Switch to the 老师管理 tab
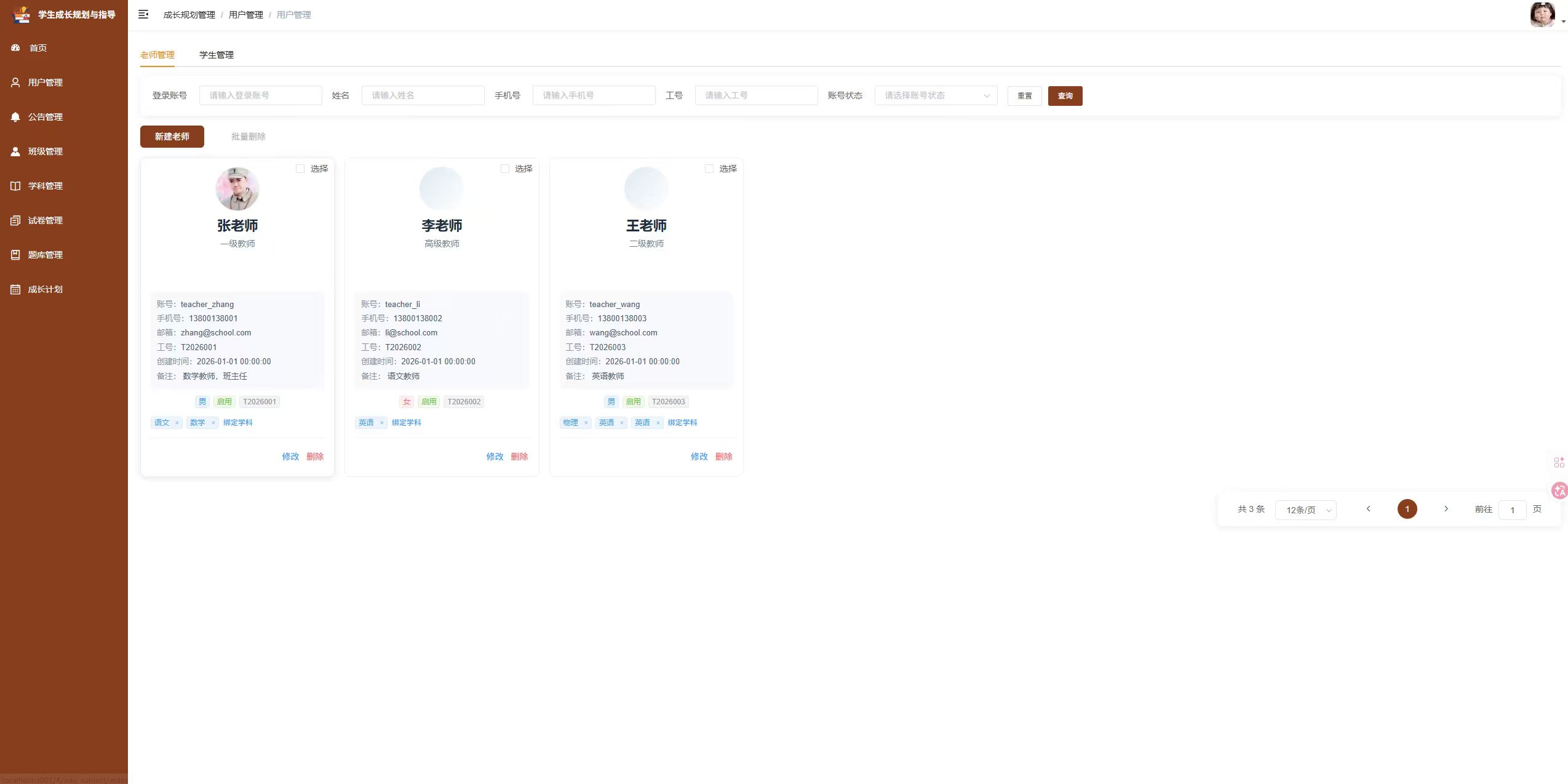The image size is (1568, 784). (x=157, y=55)
